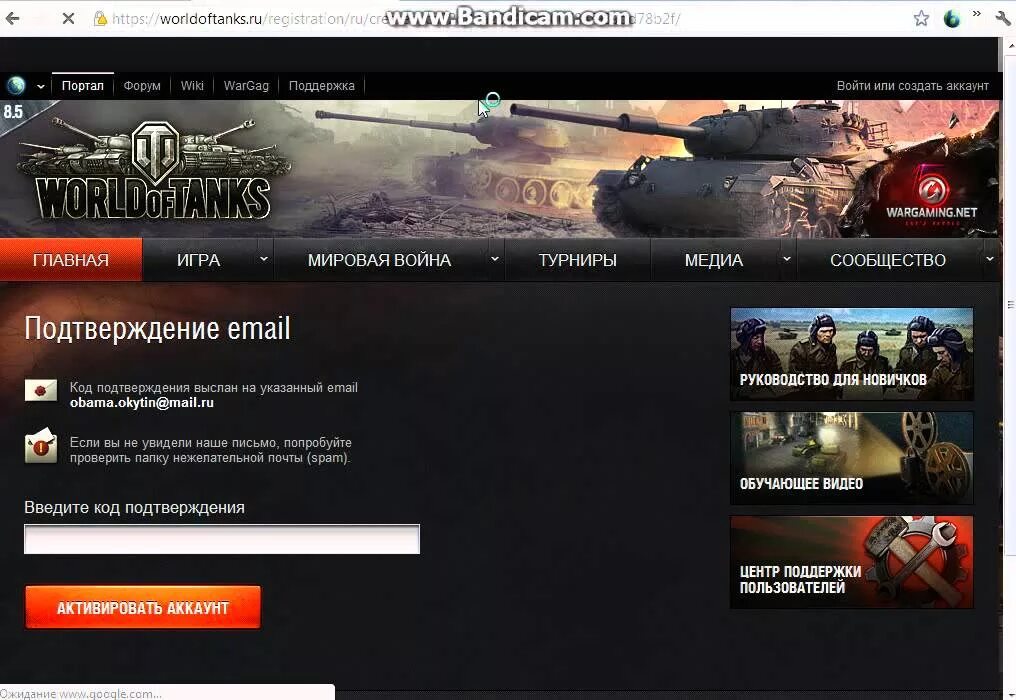Expand the МИРОВАЯ ВОЙНА dropdown arrow
This screenshot has height=700, width=1016.
[495, 259]
